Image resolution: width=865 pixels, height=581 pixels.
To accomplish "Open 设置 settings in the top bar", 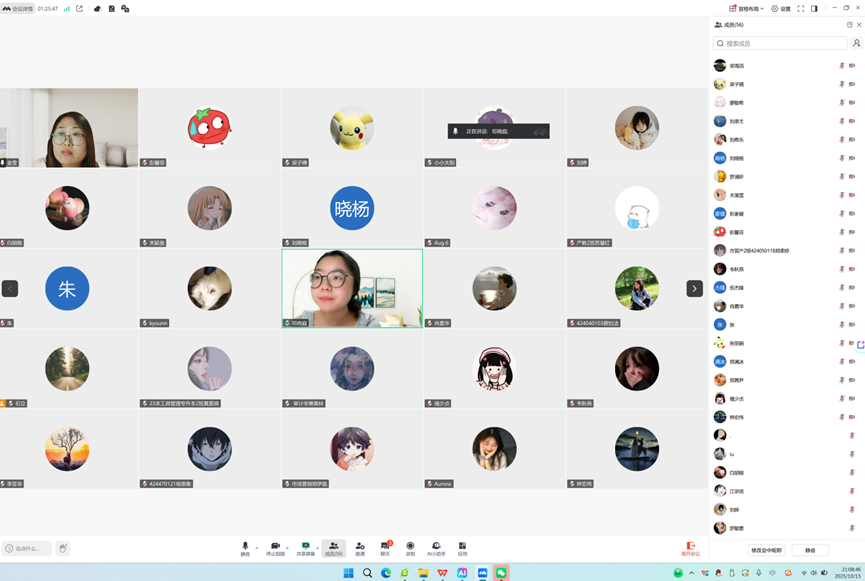I will point(780,8).
